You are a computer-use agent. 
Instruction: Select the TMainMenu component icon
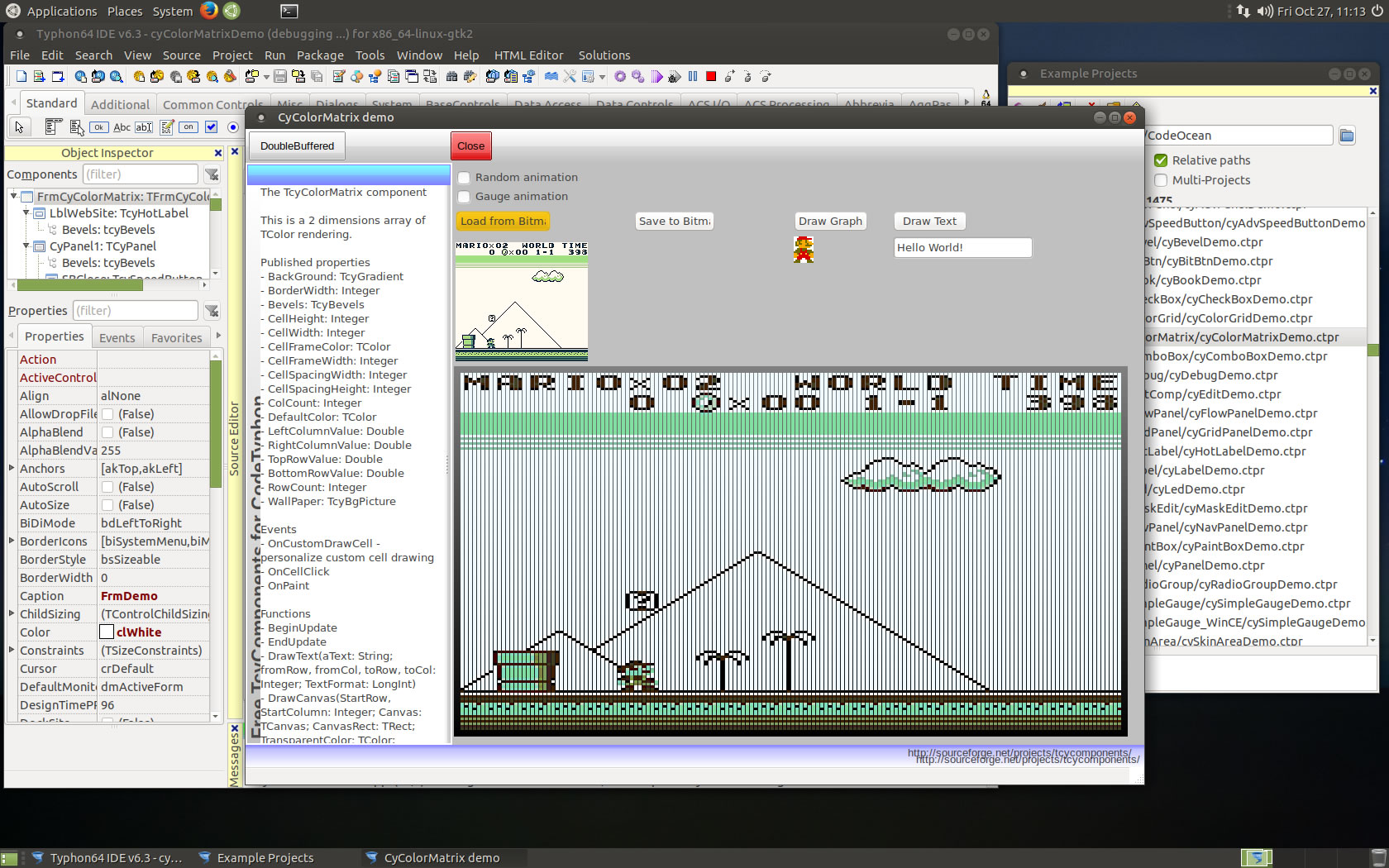(54, 127)
